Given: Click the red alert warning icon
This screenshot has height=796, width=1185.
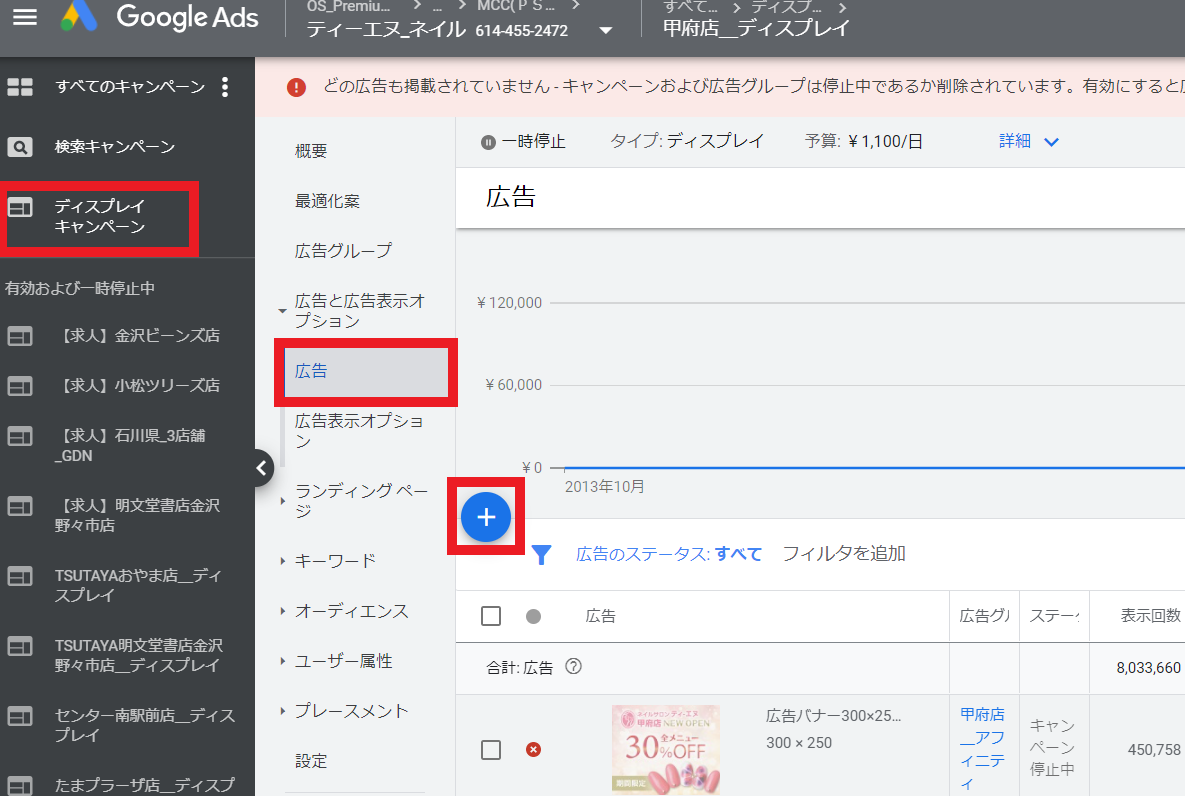Looking at the screenshot, I should click(296, 88).
